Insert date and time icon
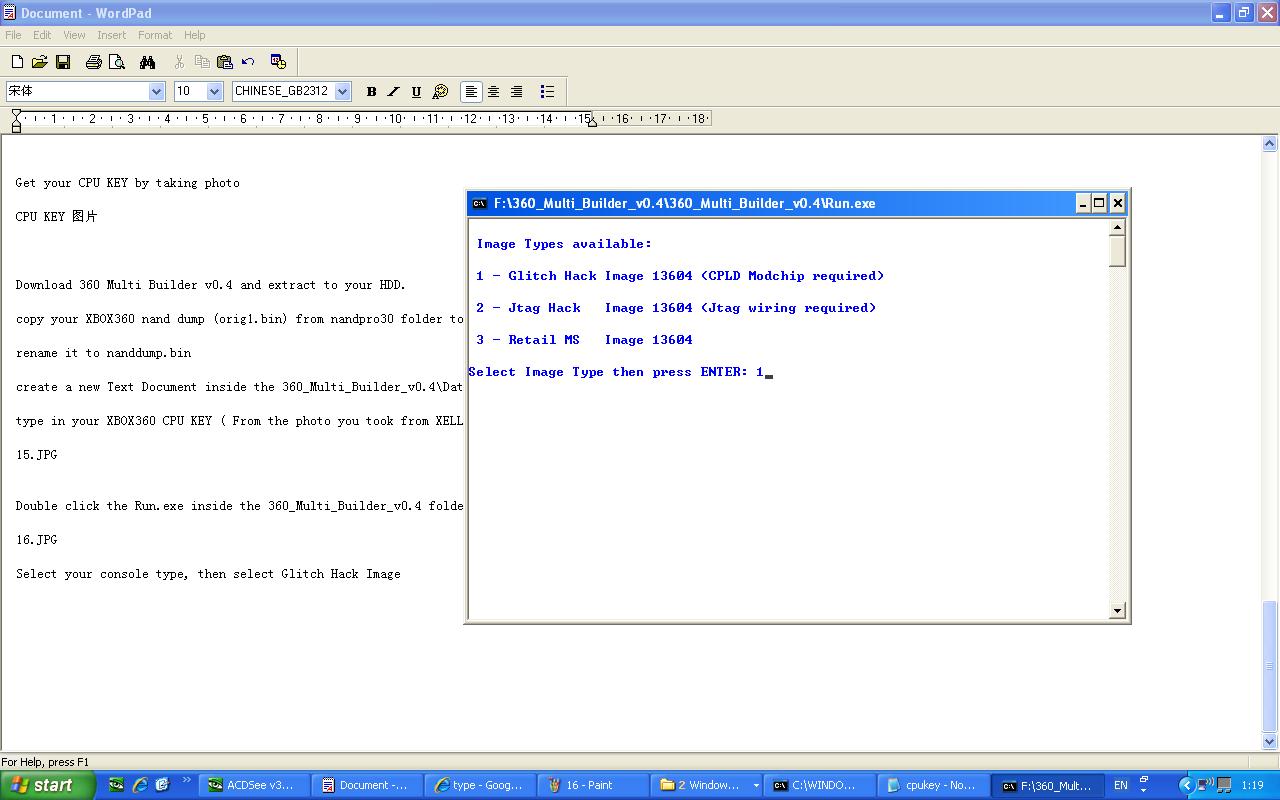The image size is (1280, 800). point(279,62)
